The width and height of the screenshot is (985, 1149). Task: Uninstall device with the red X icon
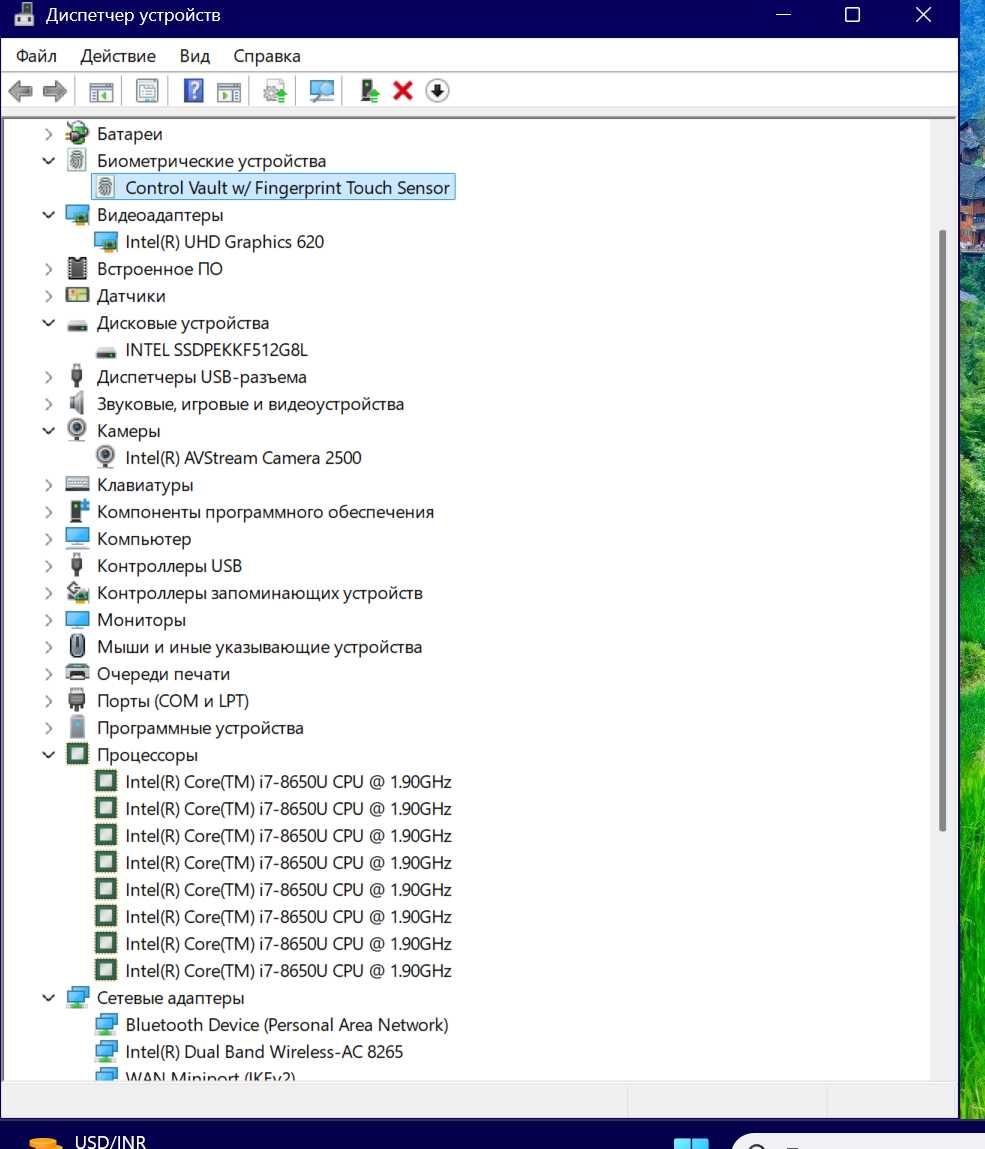point(403,91)
